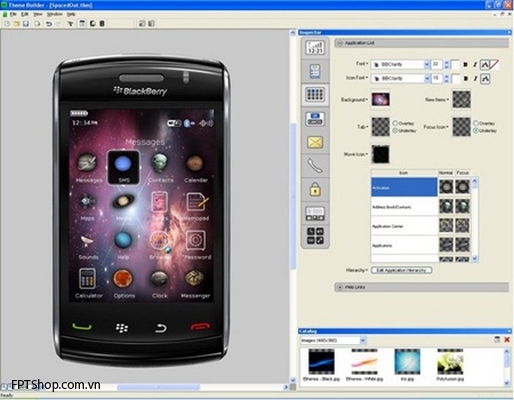
Task: Click the Font size stepper arrows
Action: 446,64
